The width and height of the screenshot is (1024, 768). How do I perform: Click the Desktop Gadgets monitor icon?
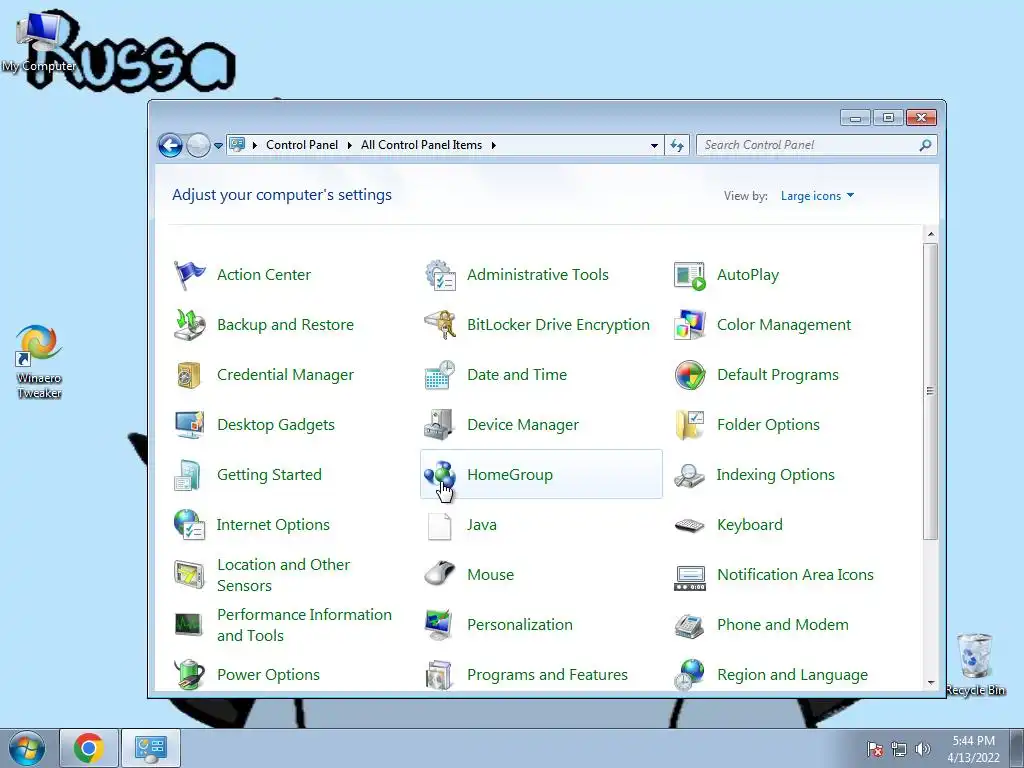tap(189, 424)
